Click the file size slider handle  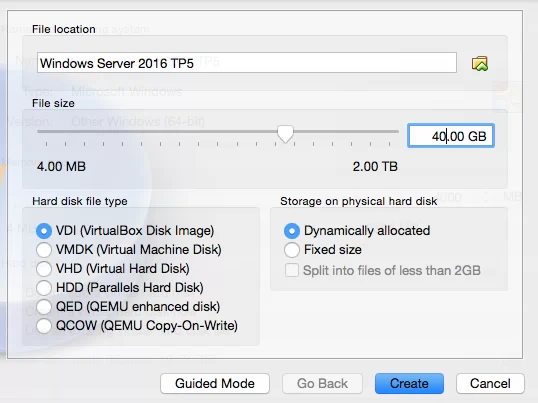pyautogui.click(x=285, y=134)
